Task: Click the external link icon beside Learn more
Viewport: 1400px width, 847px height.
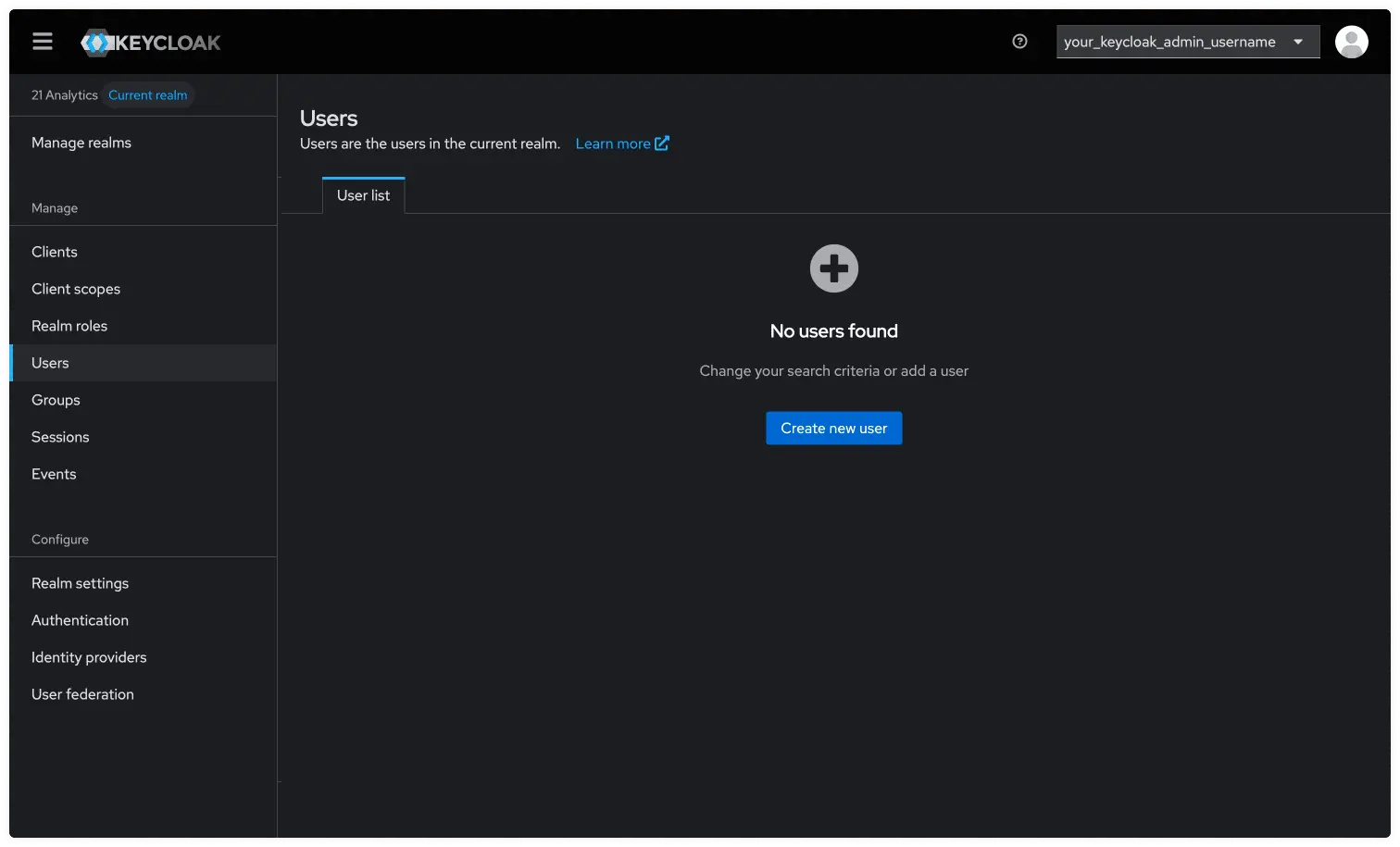Action: pos(662,143)
